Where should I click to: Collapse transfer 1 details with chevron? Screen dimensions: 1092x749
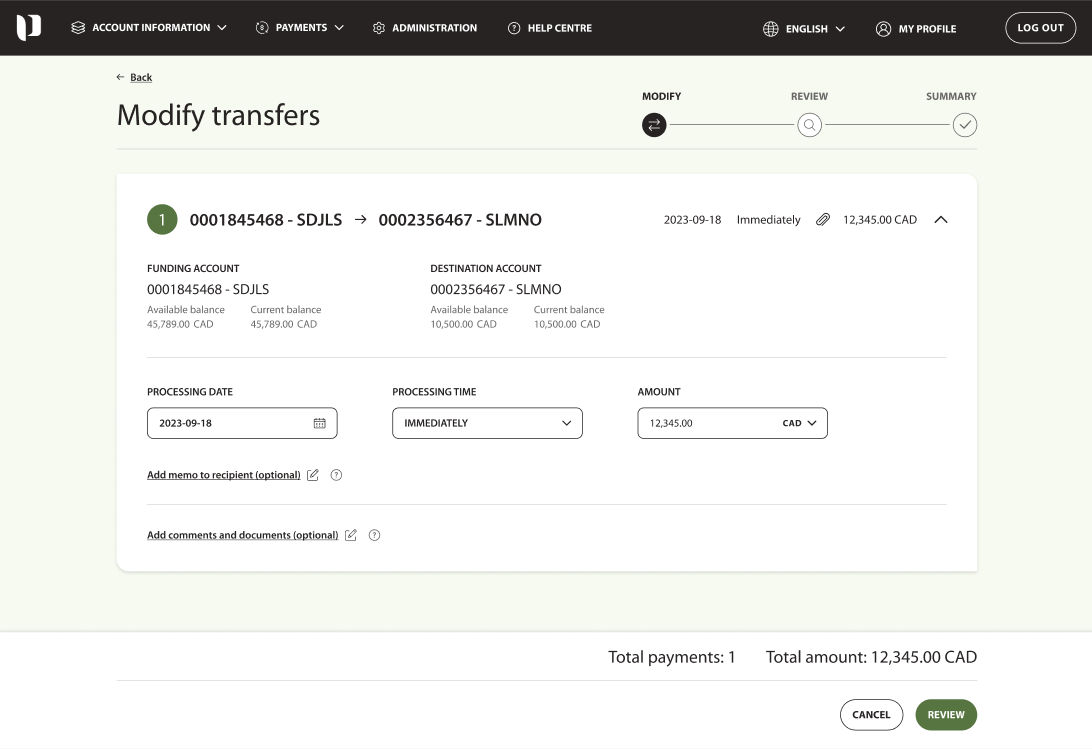tap(940, 220)
